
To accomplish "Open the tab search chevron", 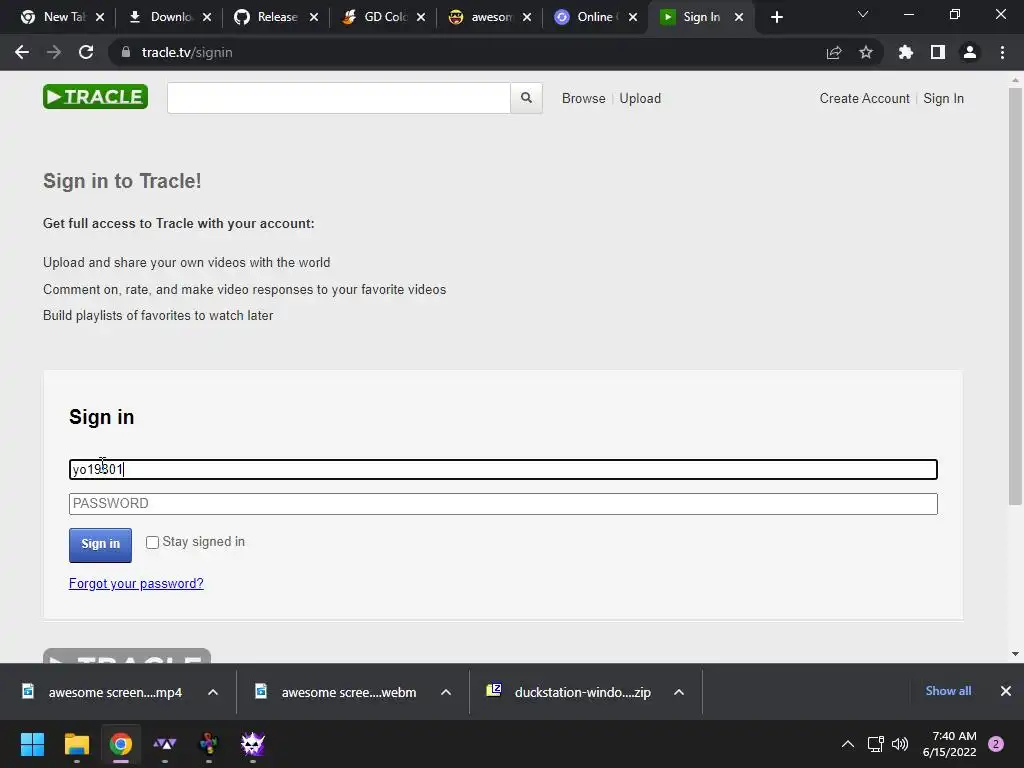I will (863, 14).
